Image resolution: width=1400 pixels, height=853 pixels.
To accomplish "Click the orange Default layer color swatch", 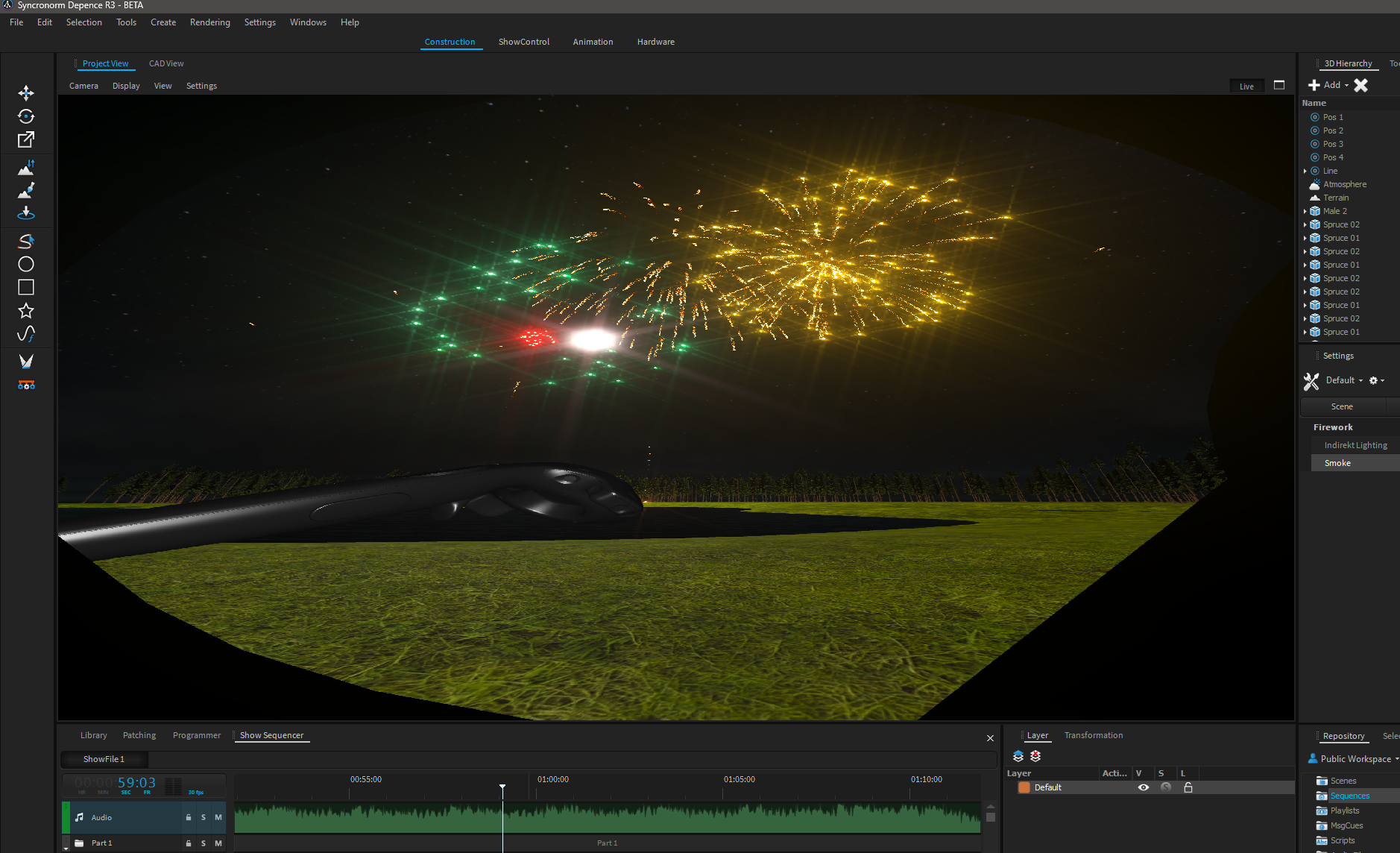I will (x=1024, y=787).
